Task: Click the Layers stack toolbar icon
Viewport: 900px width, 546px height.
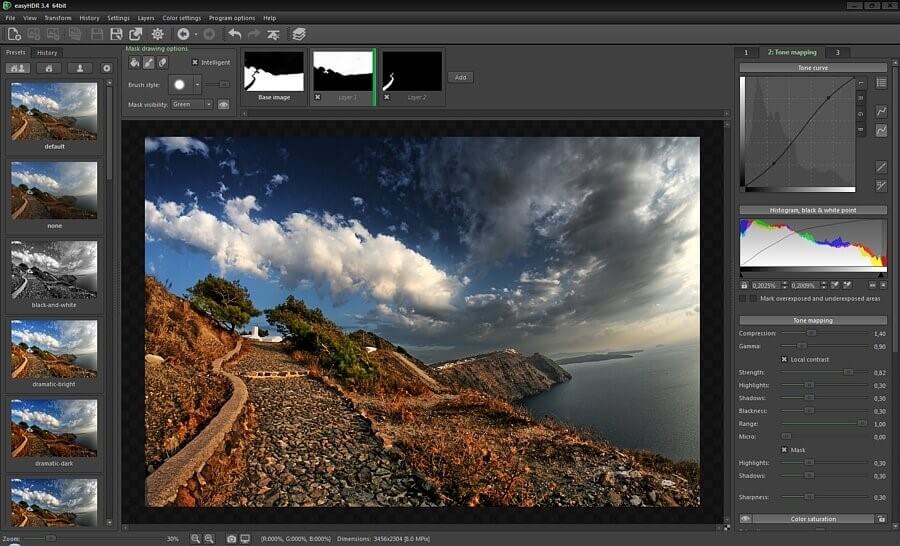Action: click(x=298, y=34)
